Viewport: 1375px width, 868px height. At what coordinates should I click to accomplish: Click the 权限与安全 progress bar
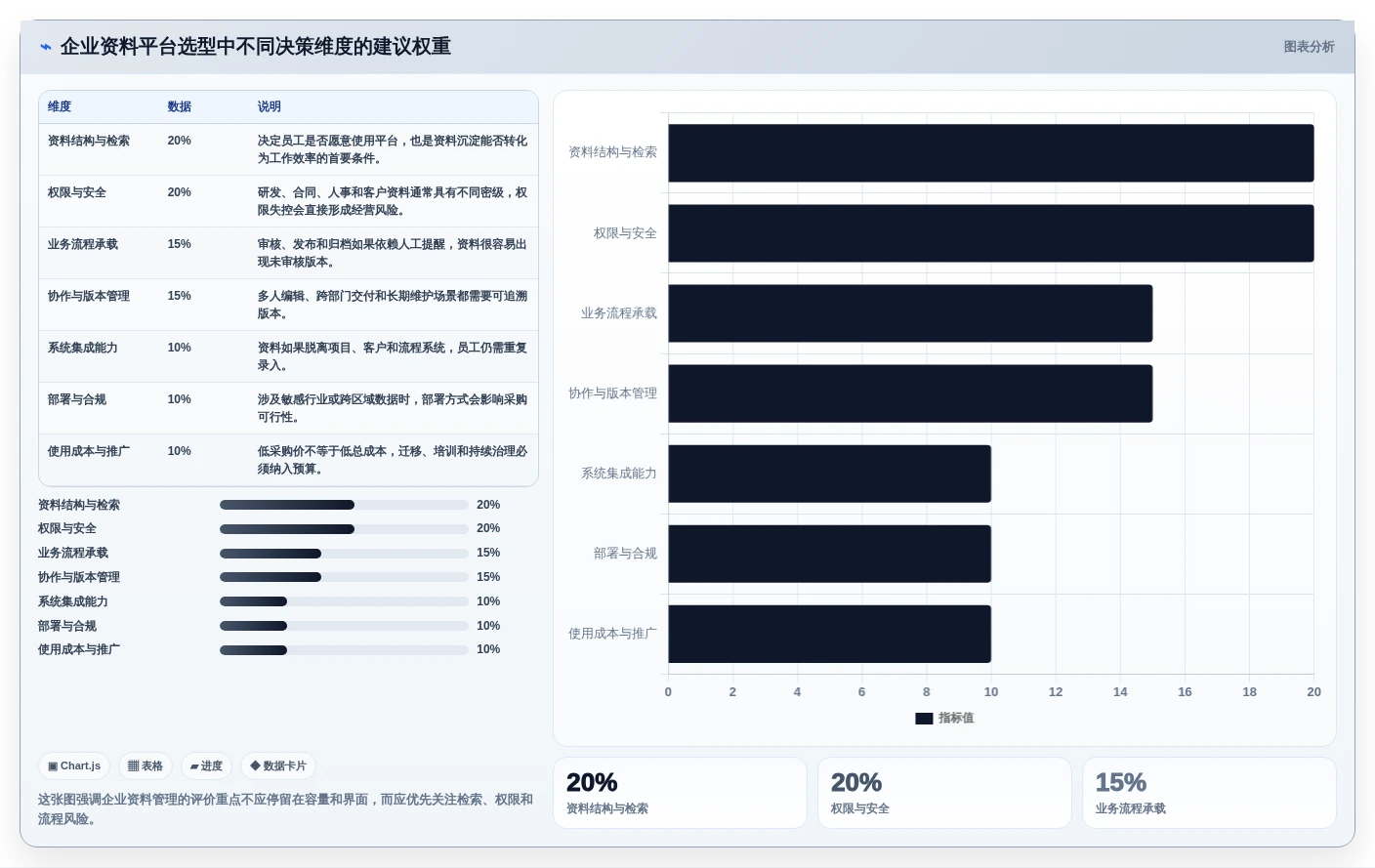344,529
